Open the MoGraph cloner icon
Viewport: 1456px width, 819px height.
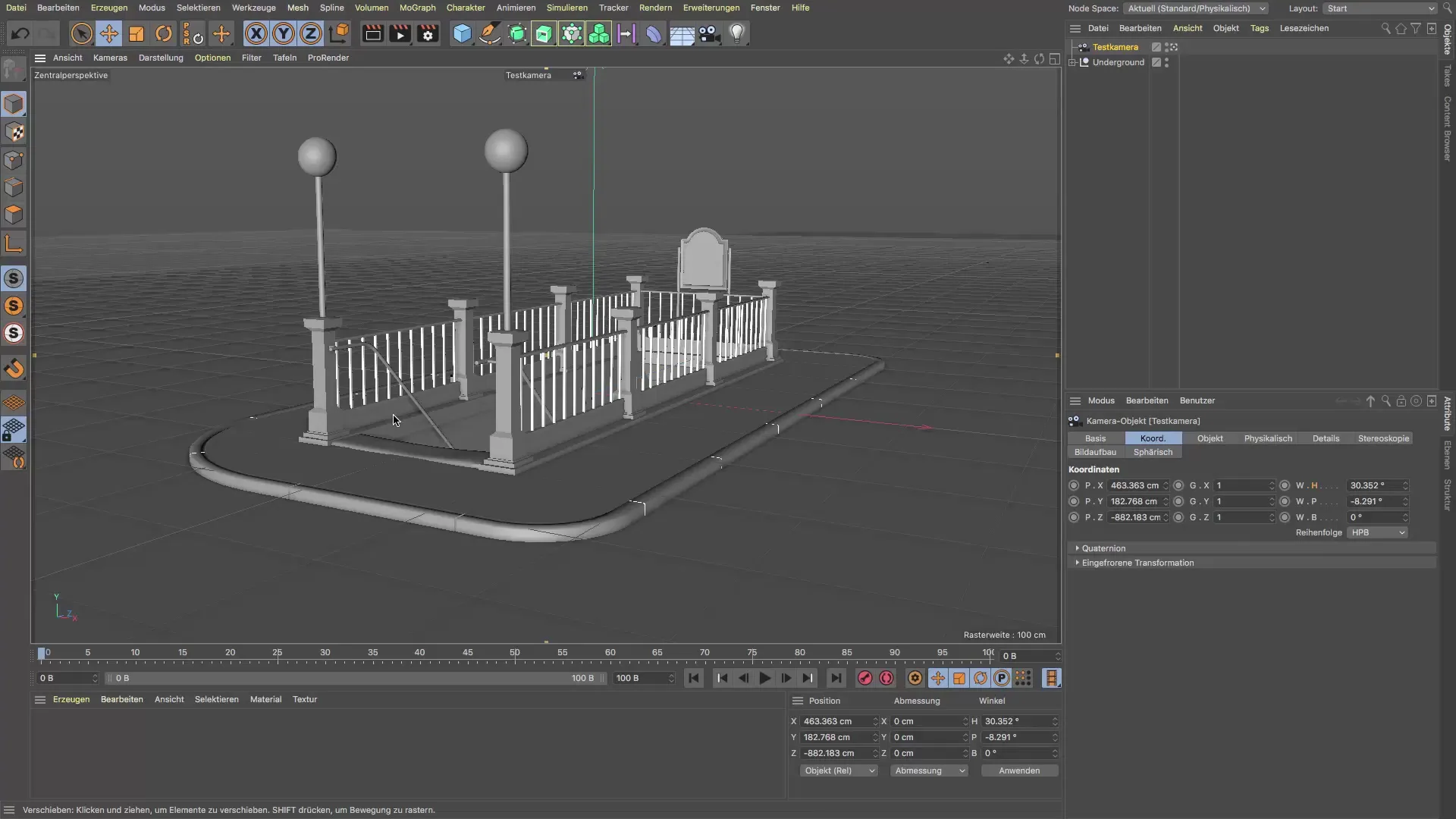(x=599, y=33)
